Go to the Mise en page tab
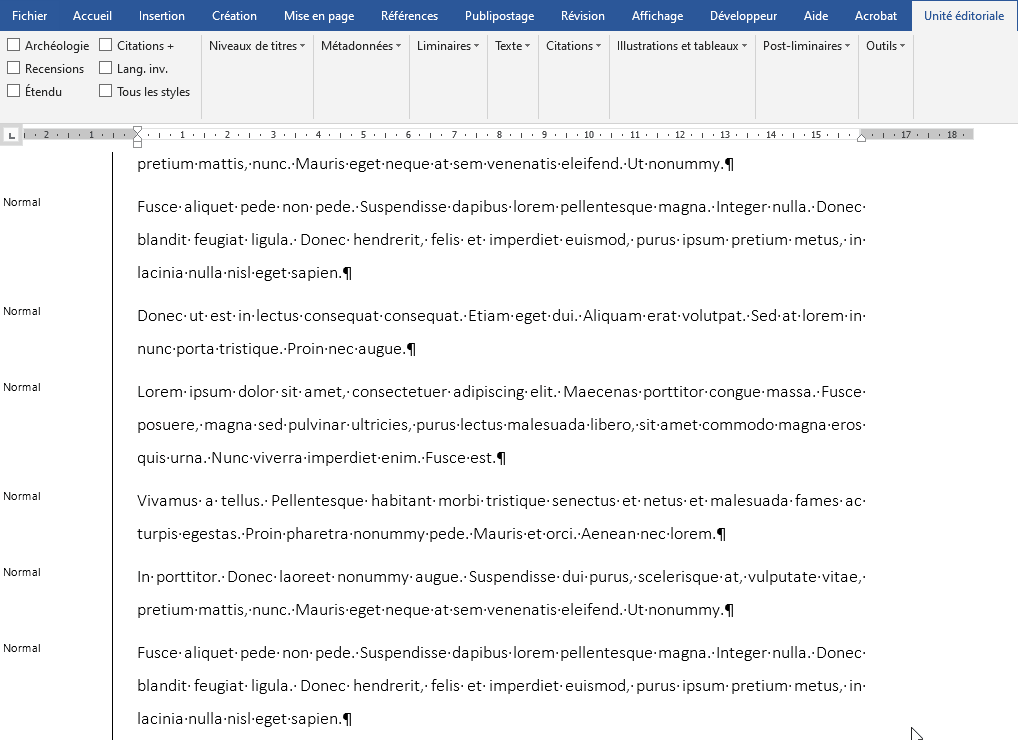 (319, 16)
